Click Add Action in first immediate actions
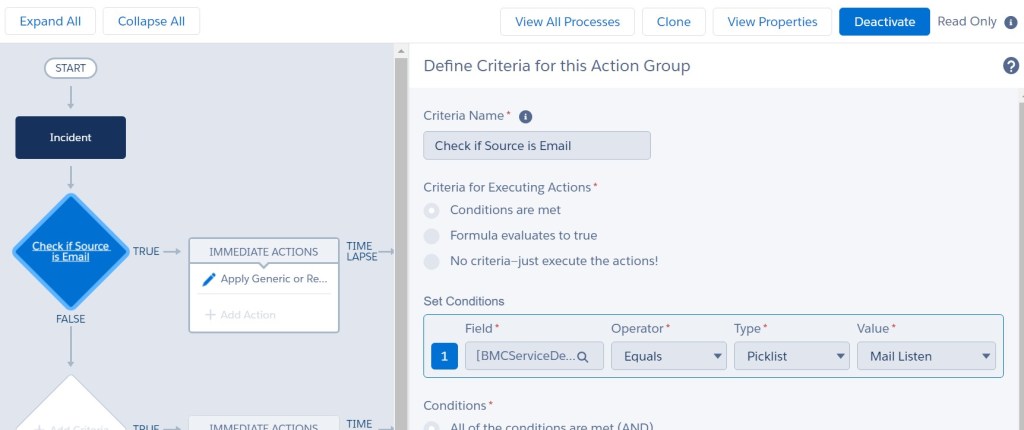Image resolution: width=1024 pixels, height=430 pixels. [x=241, y=315]
